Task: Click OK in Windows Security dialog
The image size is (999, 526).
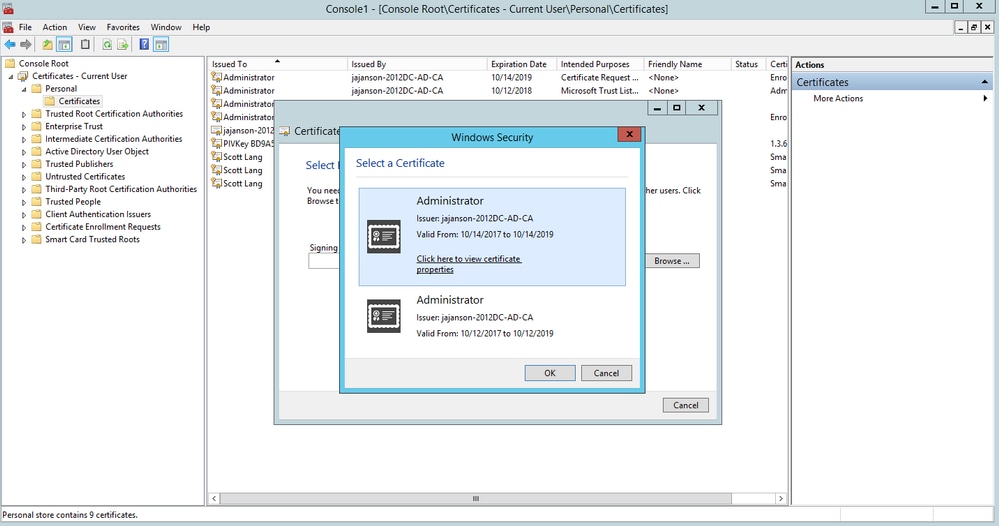Action: pos(550,373)
